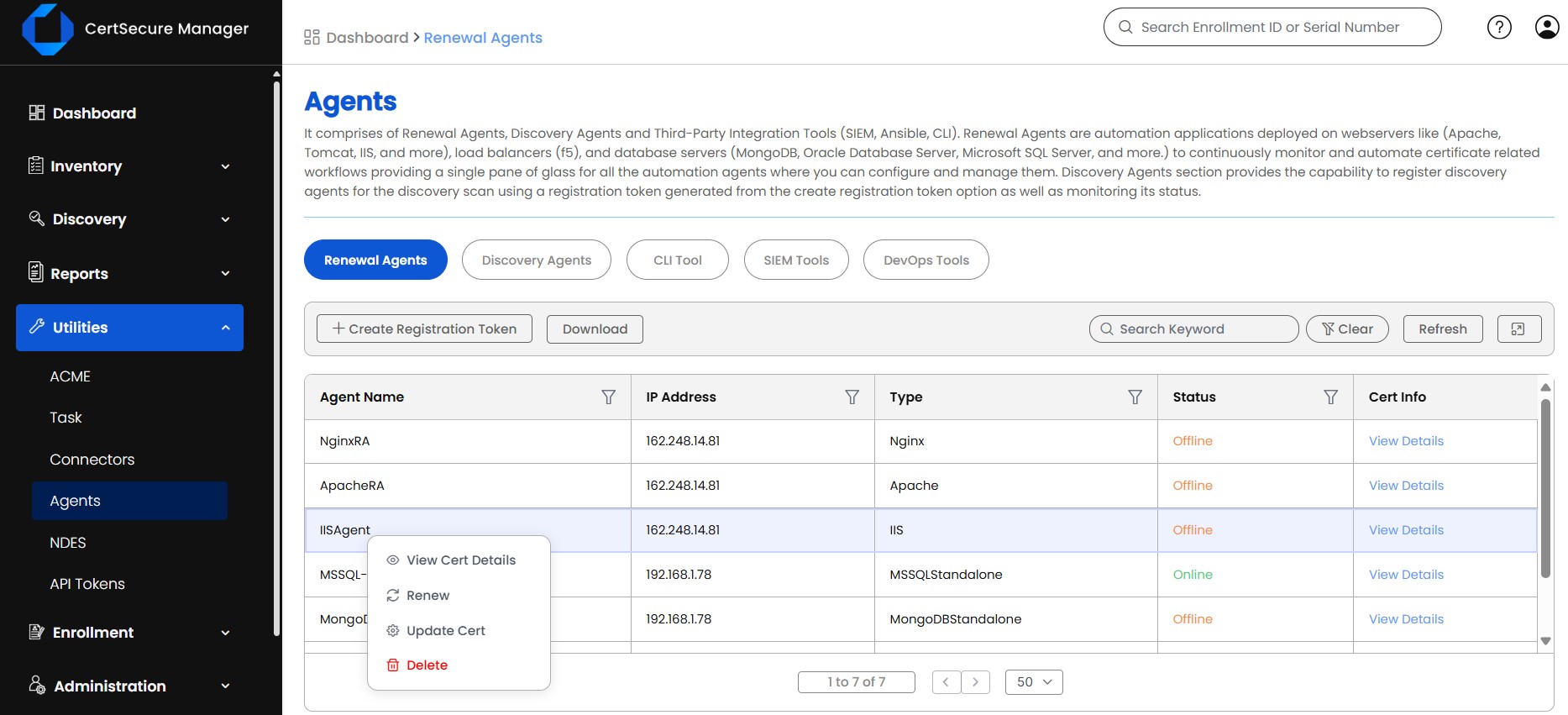Choose View Cert Details in context menu
Viewport: 1568px width, 715px height.
coord(459,560)
